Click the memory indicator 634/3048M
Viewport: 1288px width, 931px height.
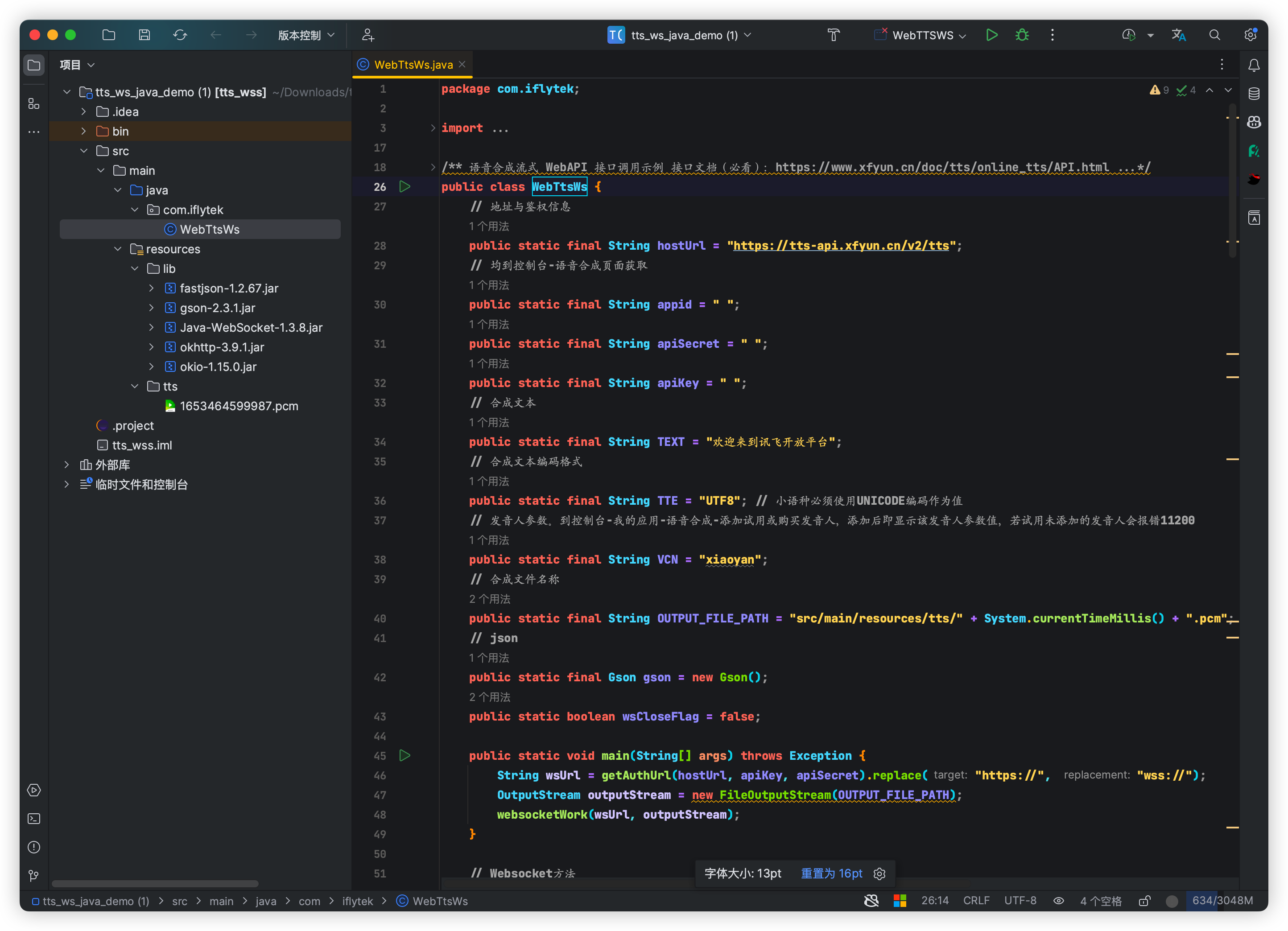point(1222,901)
